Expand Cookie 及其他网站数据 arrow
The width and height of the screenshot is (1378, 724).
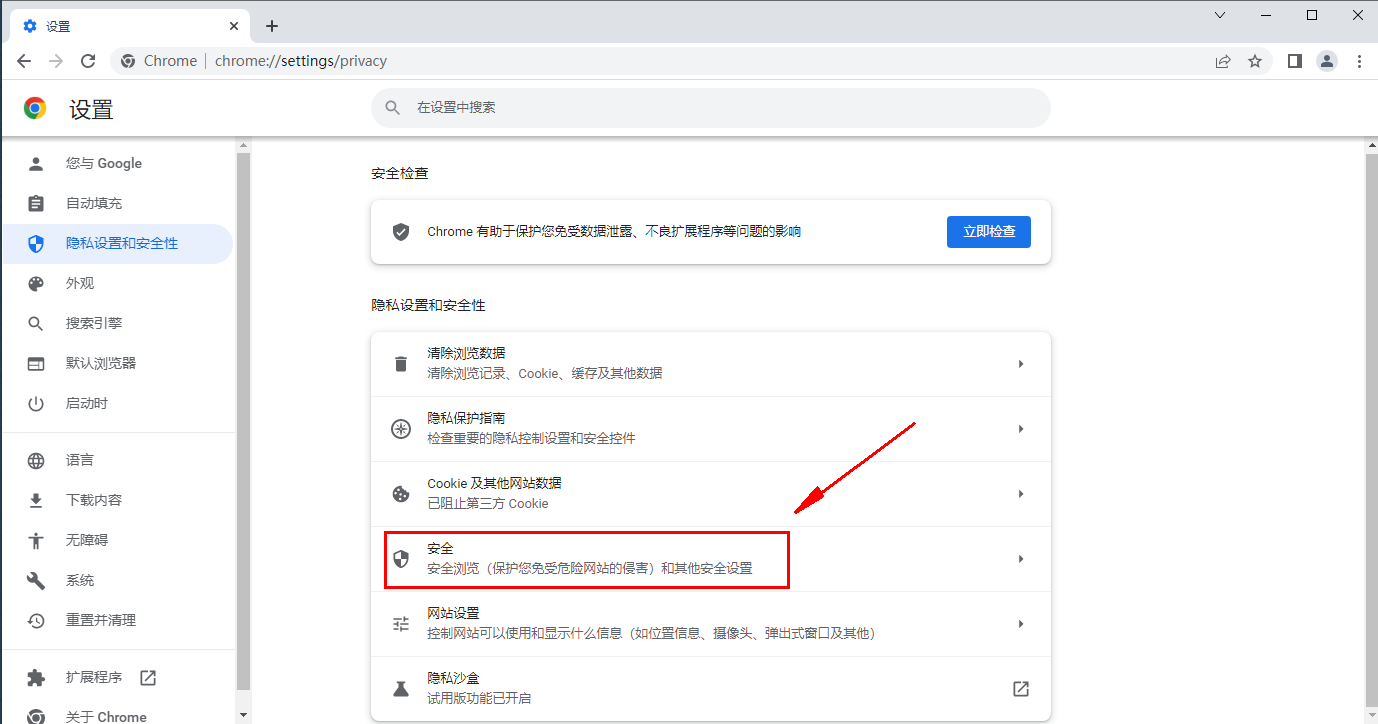pos(1021,494)
